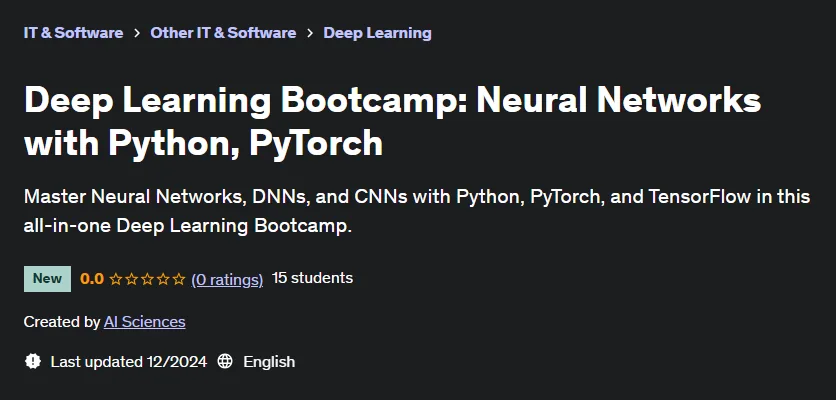Click the Last updated 12/2024 text

tap(128, 362)
